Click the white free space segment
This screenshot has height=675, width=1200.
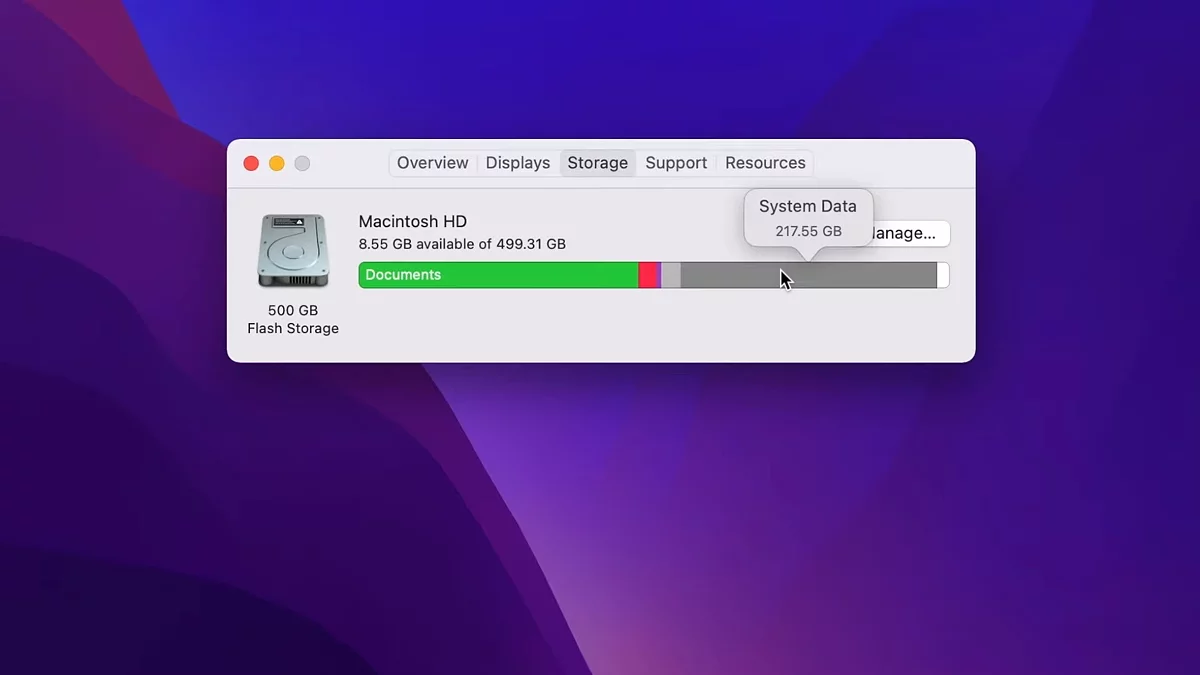click(x=942, y=275)
